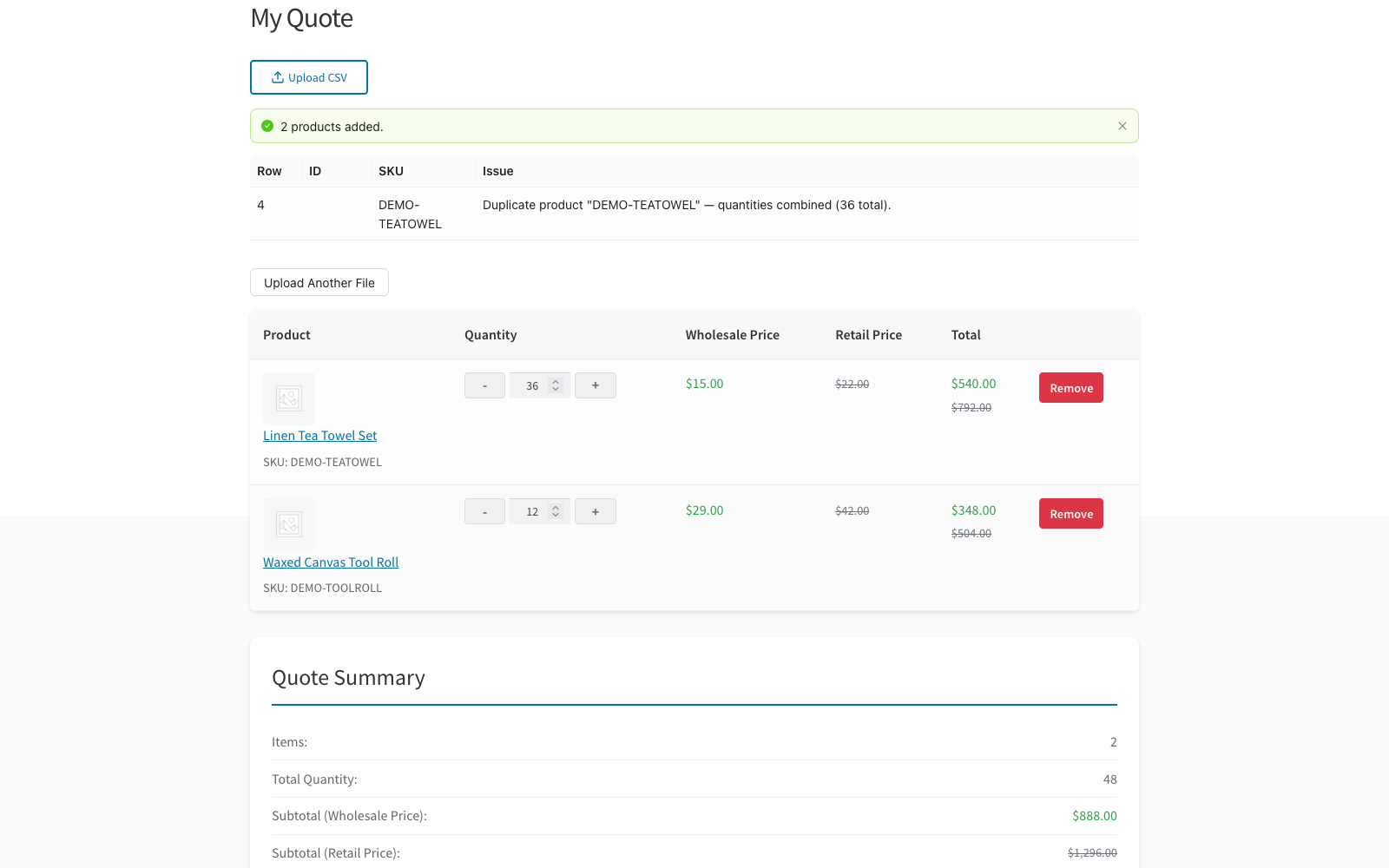The width and height of the screenshot is (1389, 868).
Task: Click Waxed Canvas Tool Roll thumbnail image
Action: click(289, 524)
